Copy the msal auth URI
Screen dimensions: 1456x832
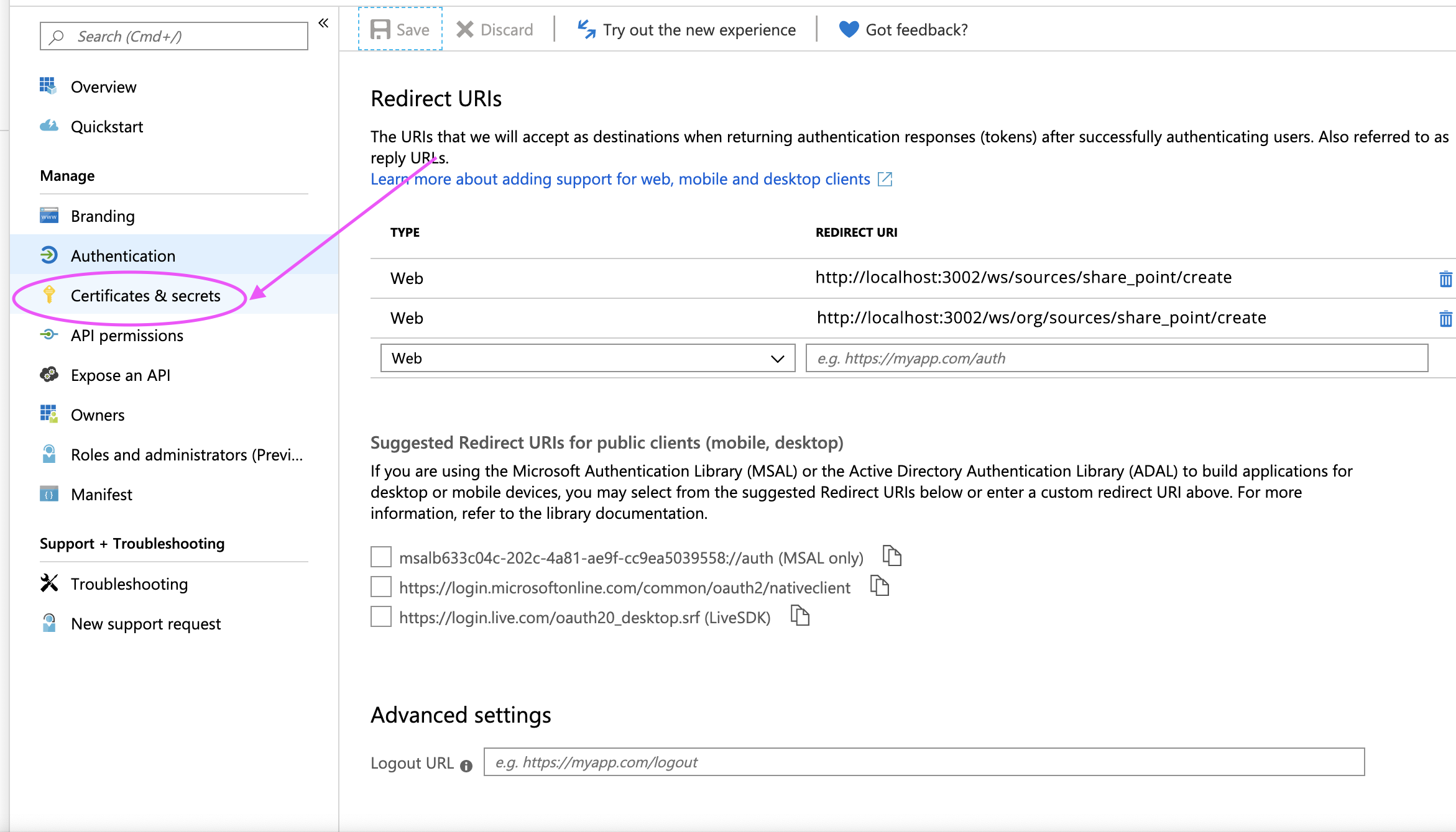point(892,555)
